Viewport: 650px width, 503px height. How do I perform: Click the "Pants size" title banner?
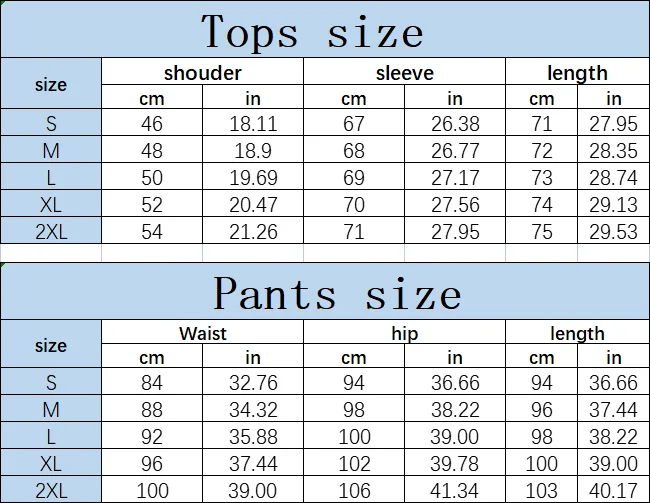point(337,293)
